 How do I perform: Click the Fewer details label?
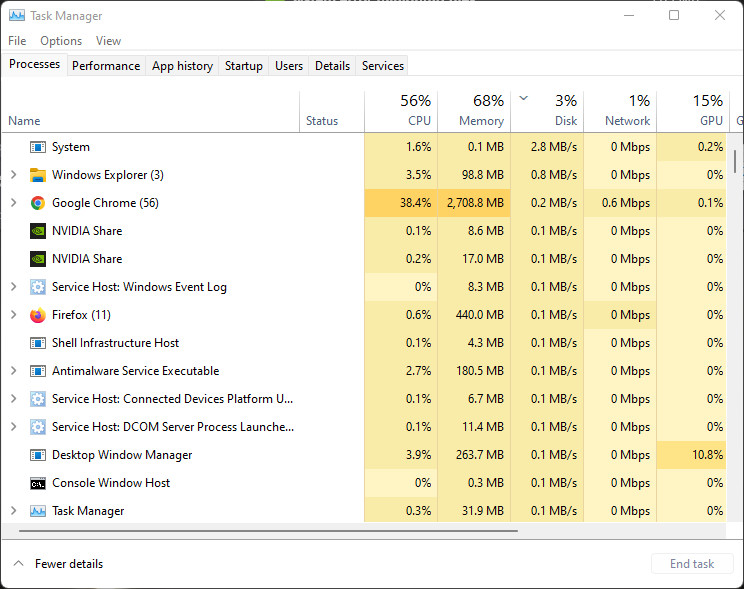(69, 564)
